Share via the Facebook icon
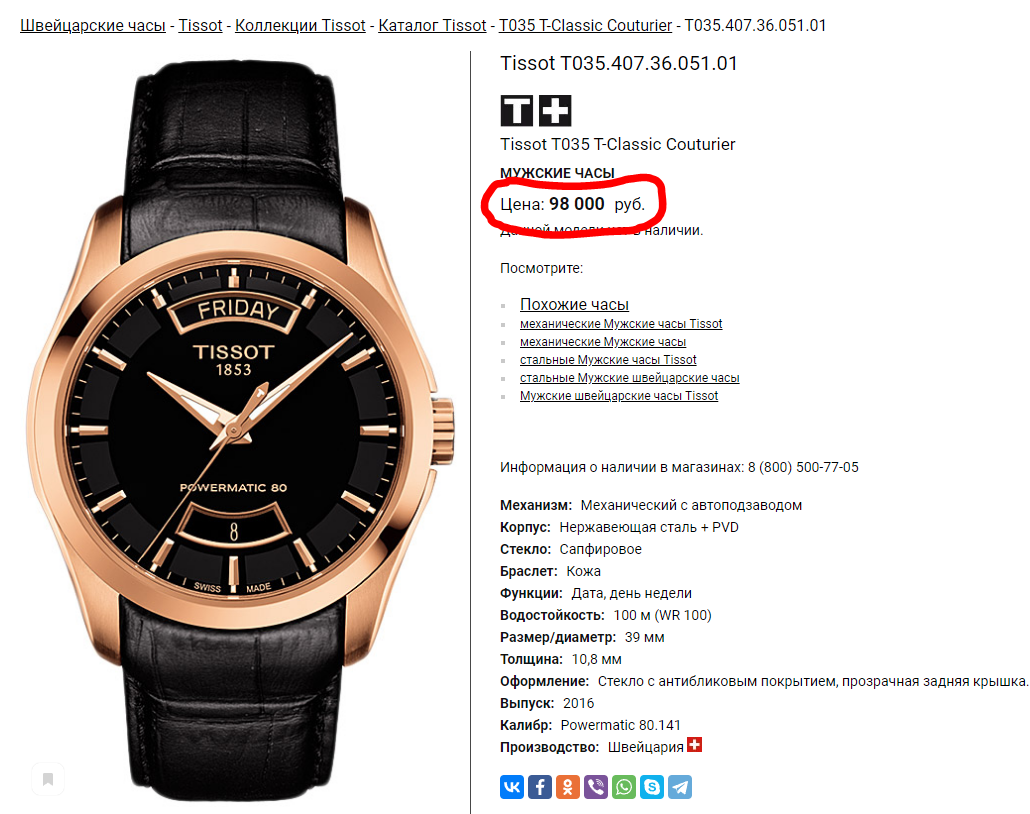 click(540, 786)
